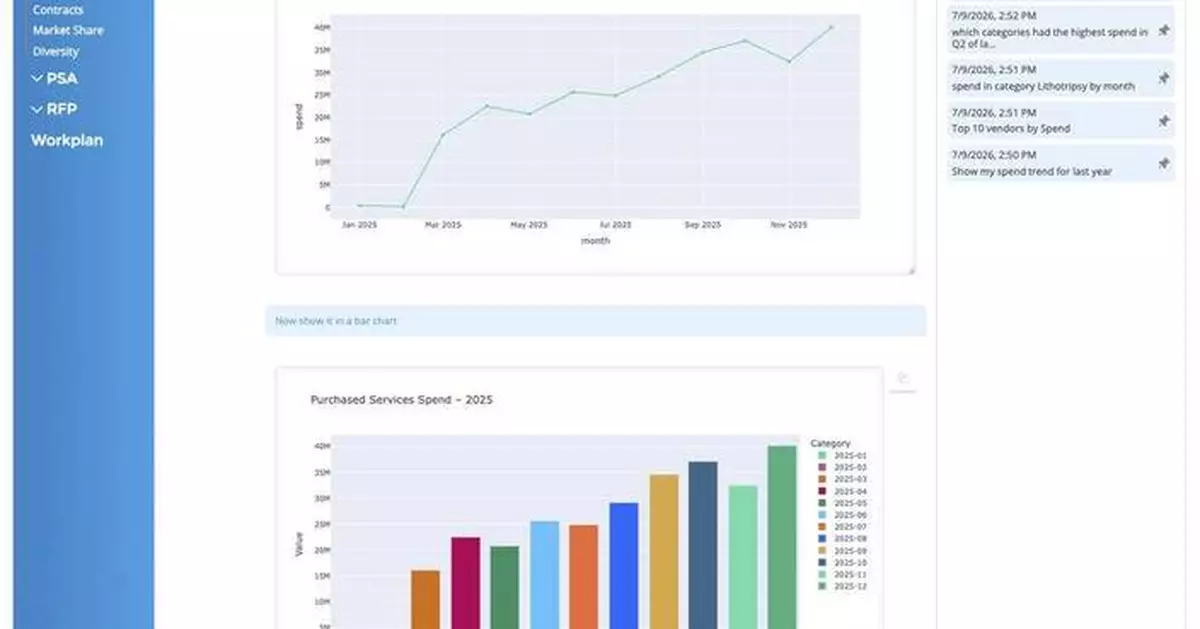The height and width of the screenshot is (629, 1200).
Task: Open the Workplan sidebar item
Action: (x=67, y=141)
